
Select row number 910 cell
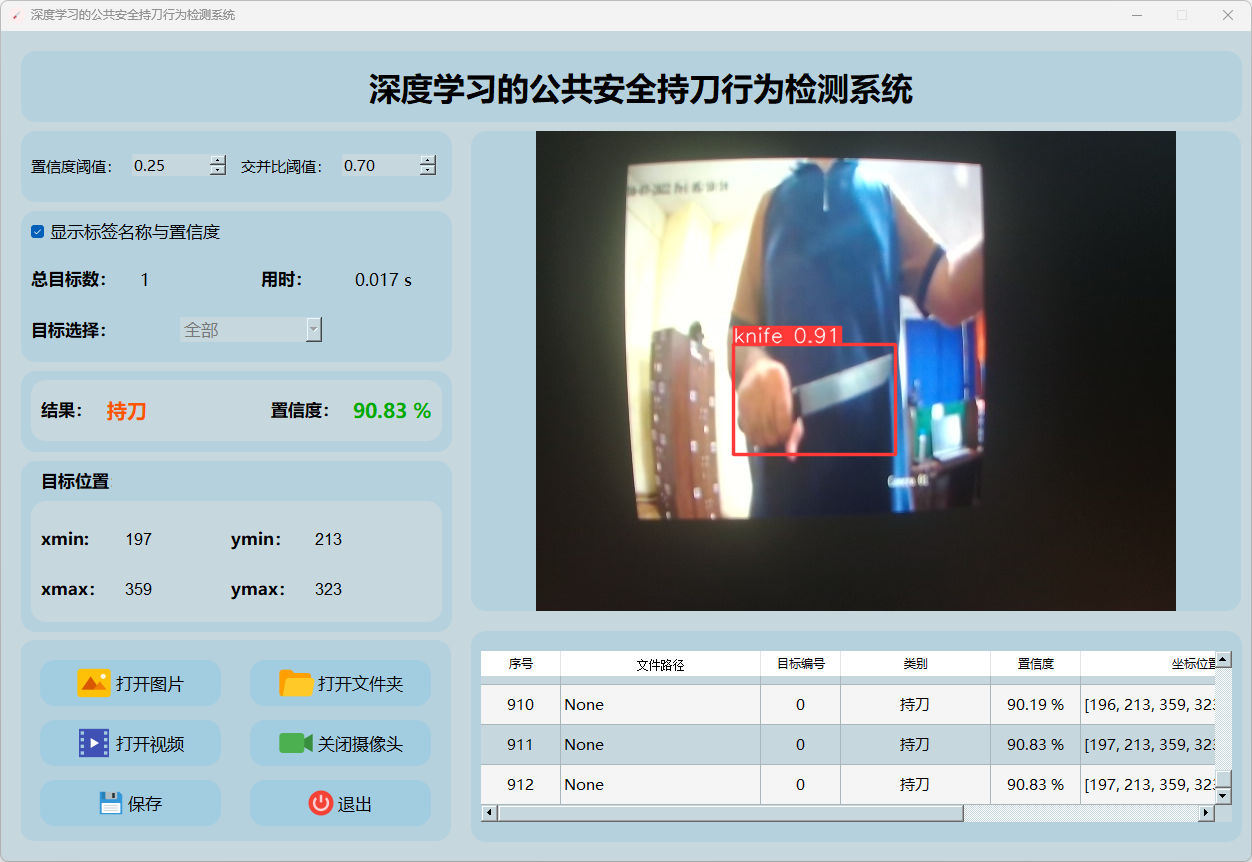click(x=520, y=705)
